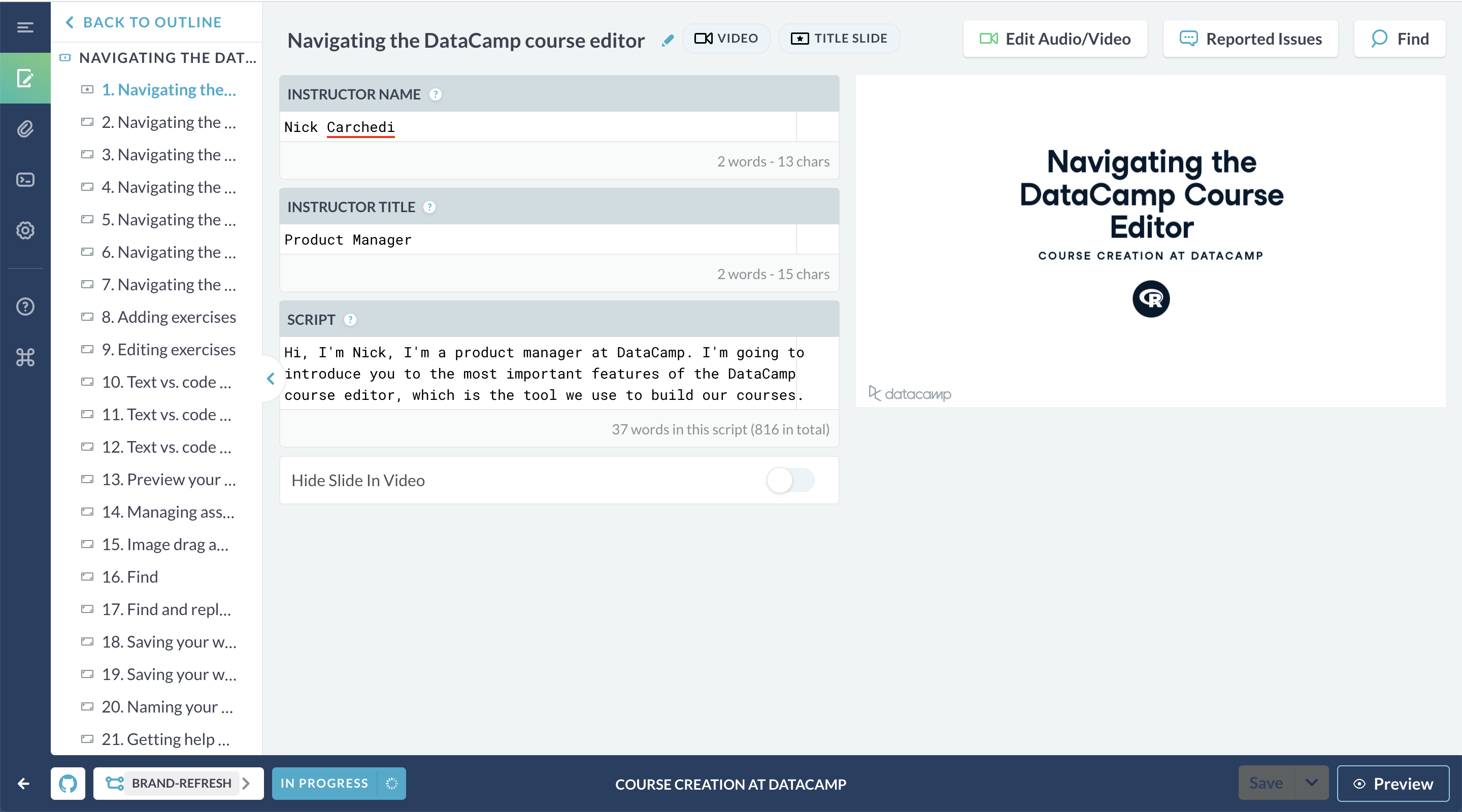Click the Preview button
This screenshot has width=1462, height=812.
[x=1393, y=783]
